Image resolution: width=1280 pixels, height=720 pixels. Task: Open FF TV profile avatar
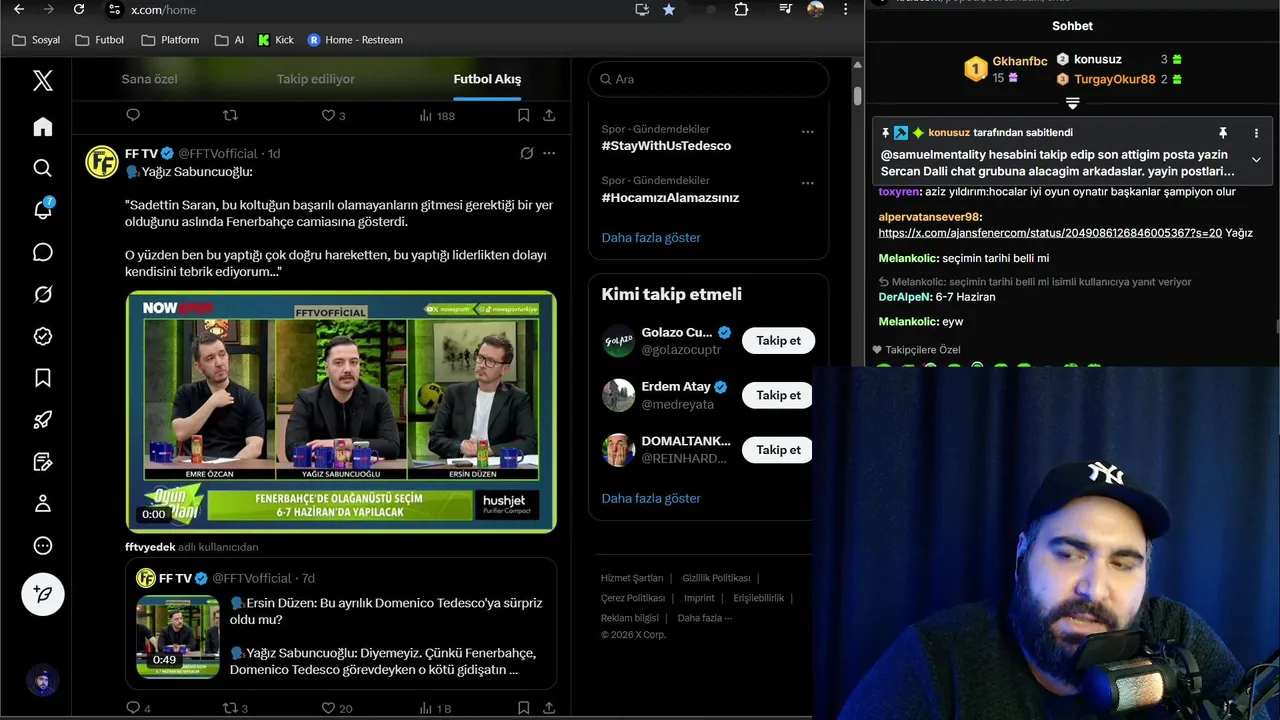pos(102,162)
